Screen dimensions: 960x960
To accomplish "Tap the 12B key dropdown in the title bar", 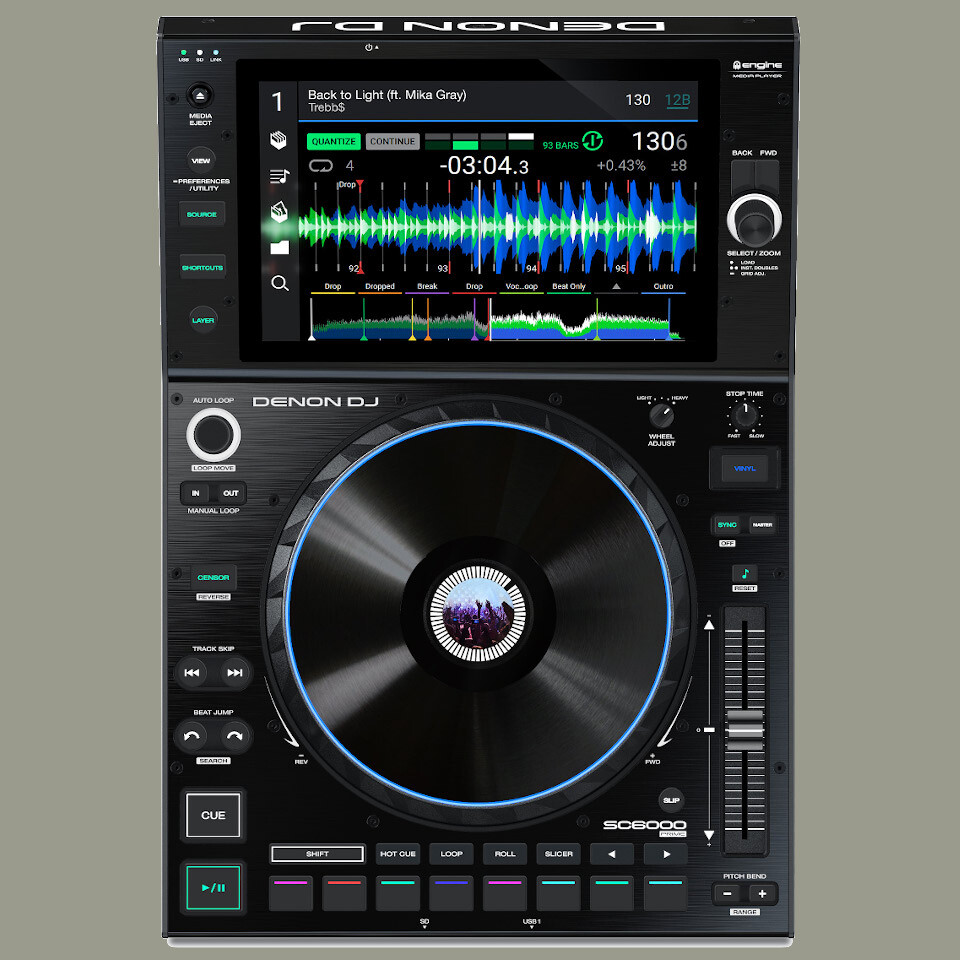I will [x=678, y=100].
